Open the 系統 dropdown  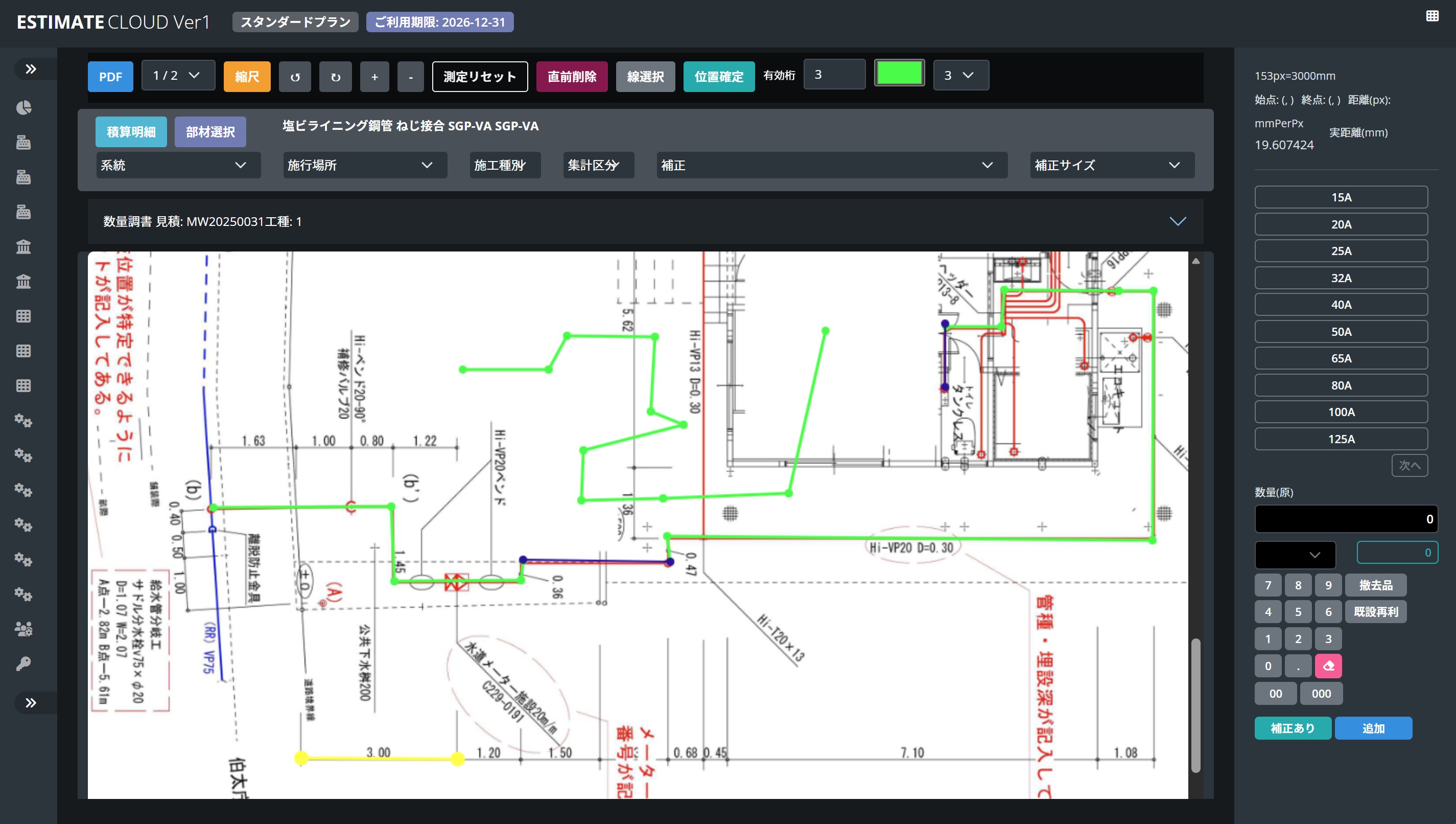(178, 165)
